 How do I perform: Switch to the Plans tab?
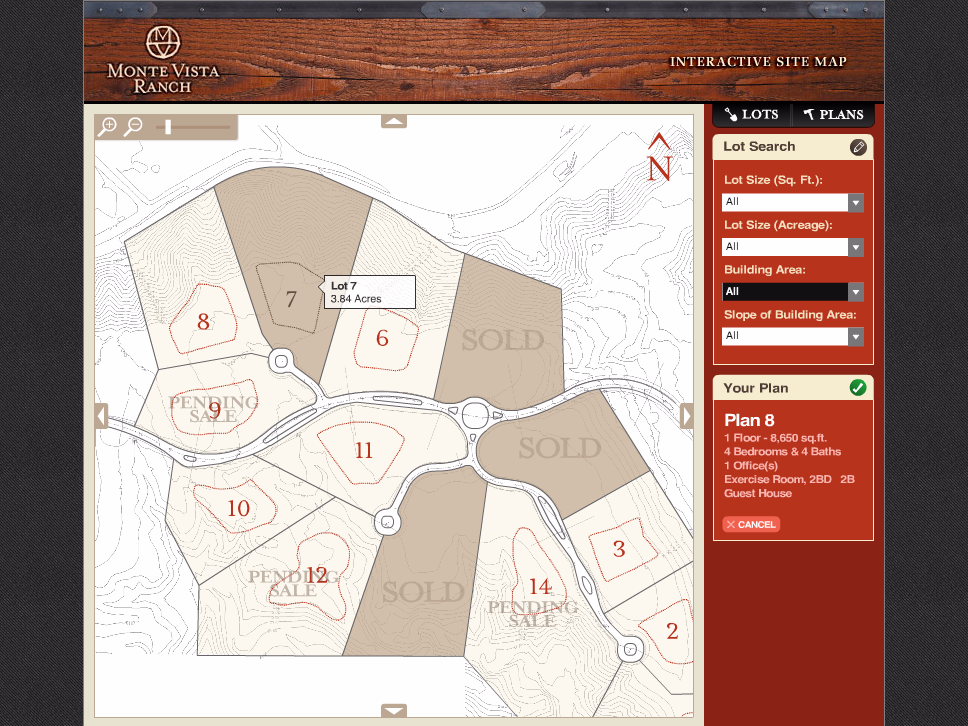pyautogui.click(x=833, y=114)
